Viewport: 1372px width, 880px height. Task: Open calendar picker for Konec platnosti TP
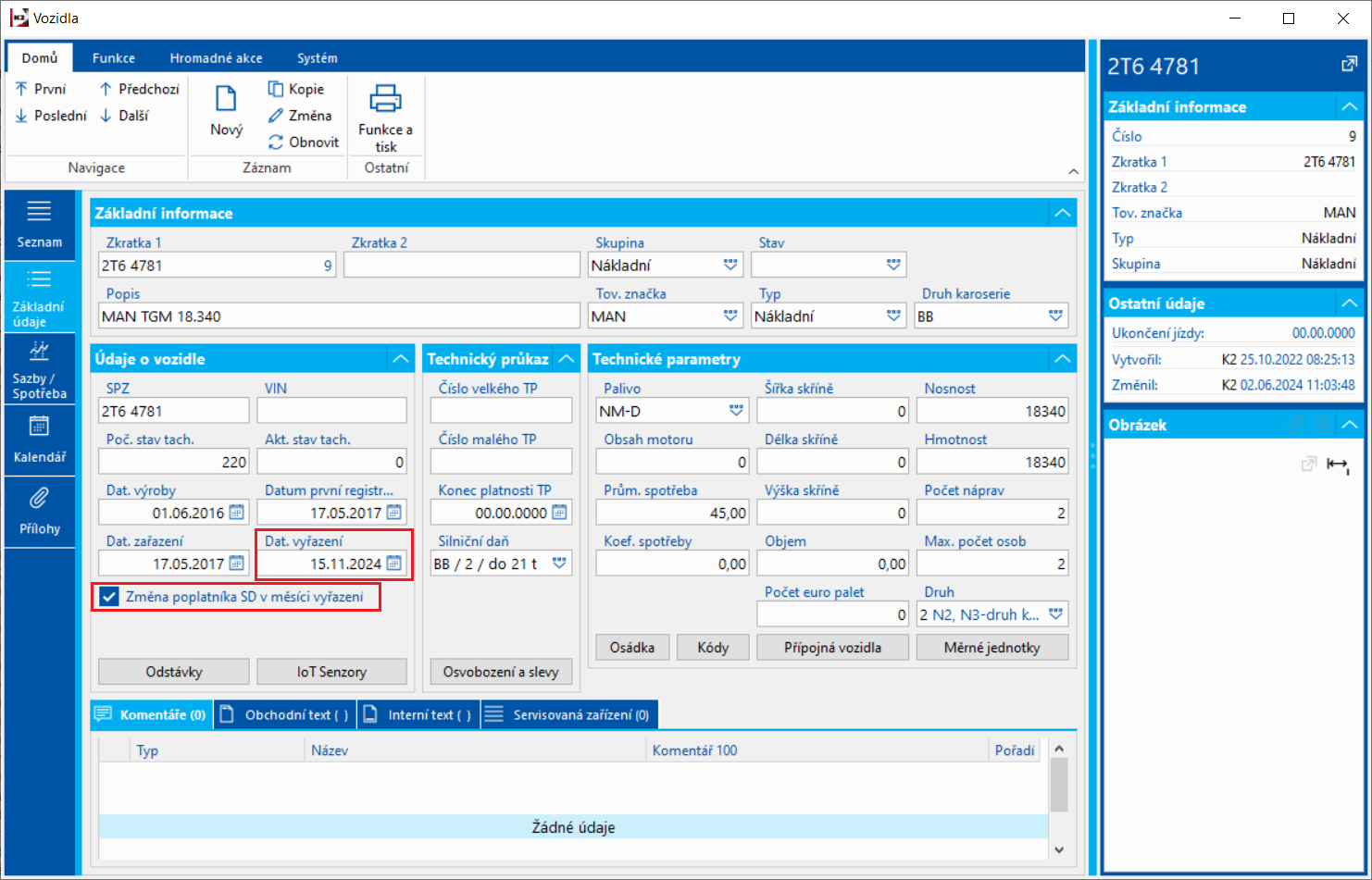[559, 513]
